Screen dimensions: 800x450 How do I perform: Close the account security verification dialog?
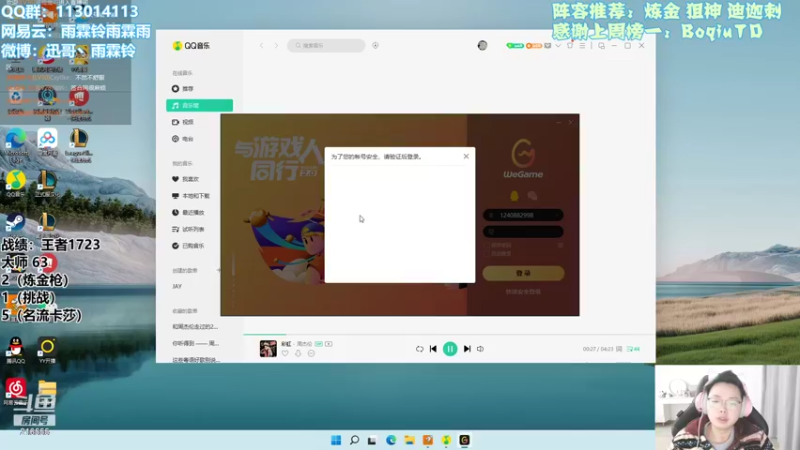466,156
